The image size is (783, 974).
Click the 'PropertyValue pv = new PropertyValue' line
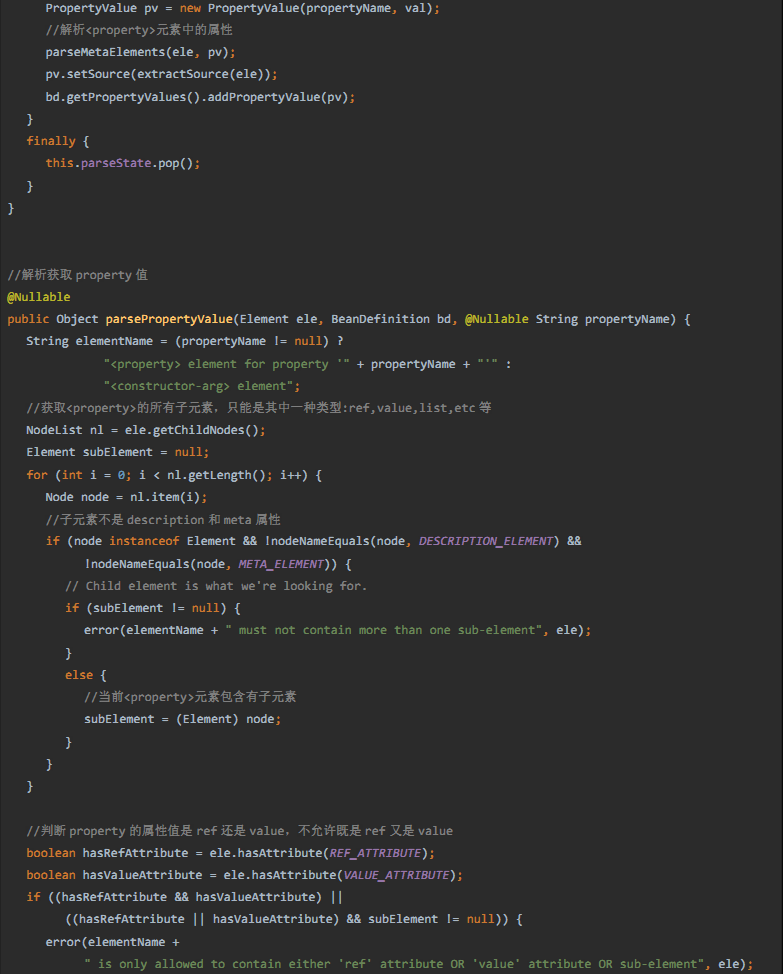242,9
